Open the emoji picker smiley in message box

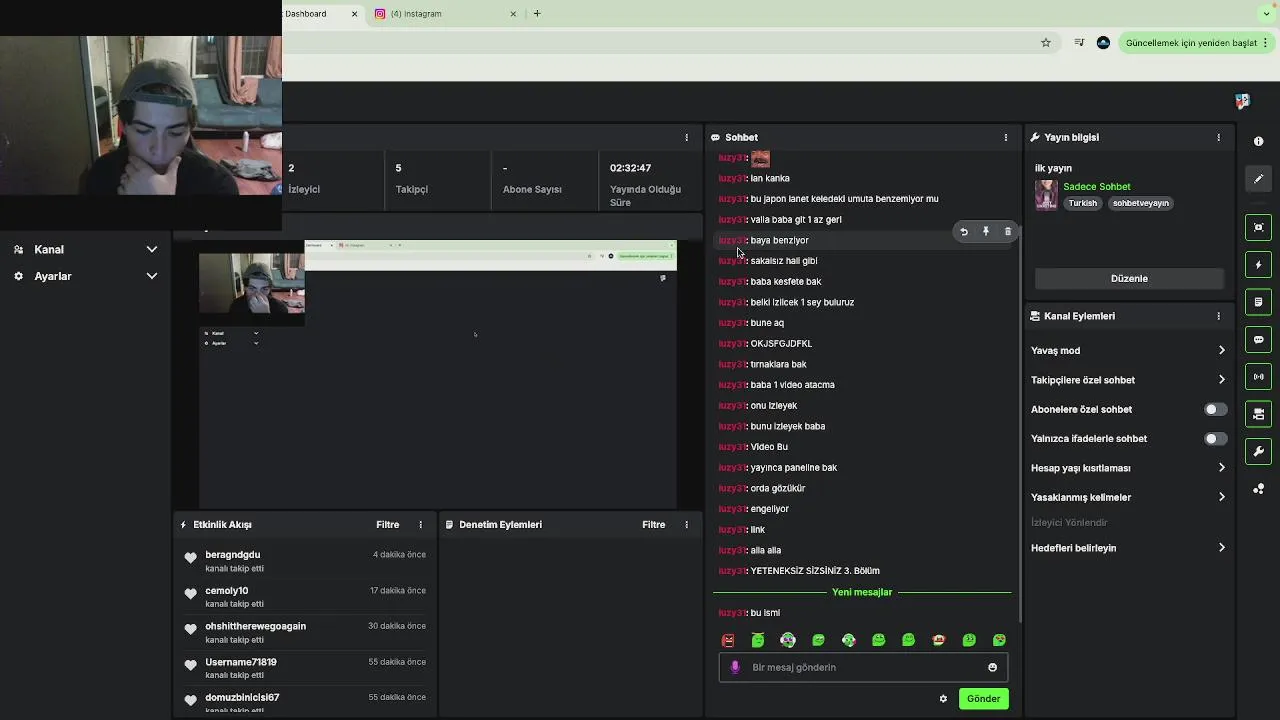point(992,667)
